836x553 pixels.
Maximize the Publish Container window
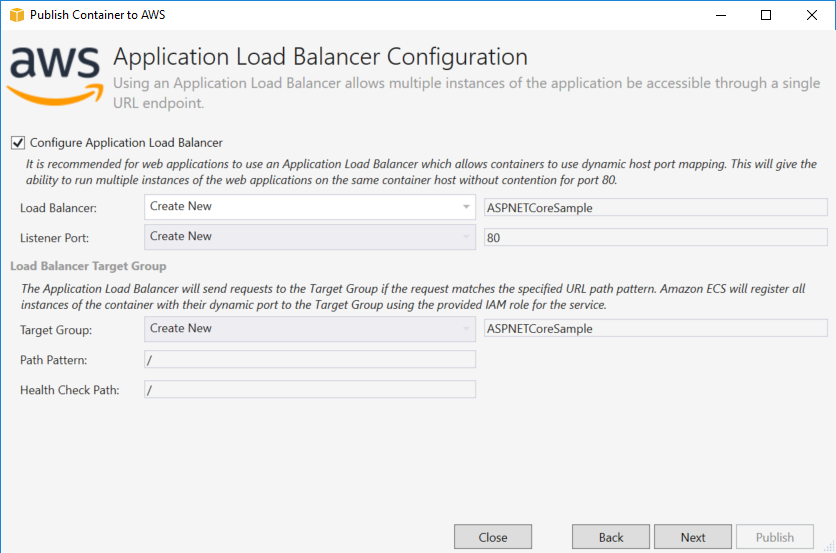[x=766, y=15]
